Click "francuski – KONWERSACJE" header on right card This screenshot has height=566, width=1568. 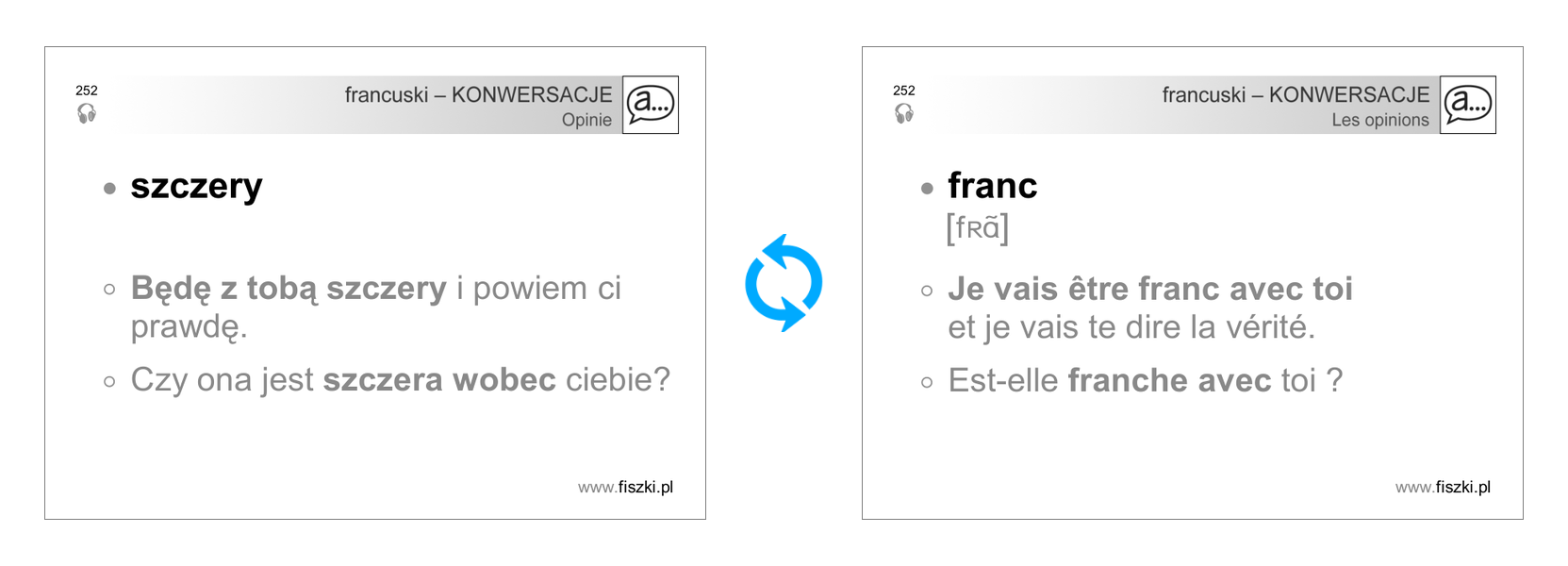pyautogui.click(x=1296, y=94)
